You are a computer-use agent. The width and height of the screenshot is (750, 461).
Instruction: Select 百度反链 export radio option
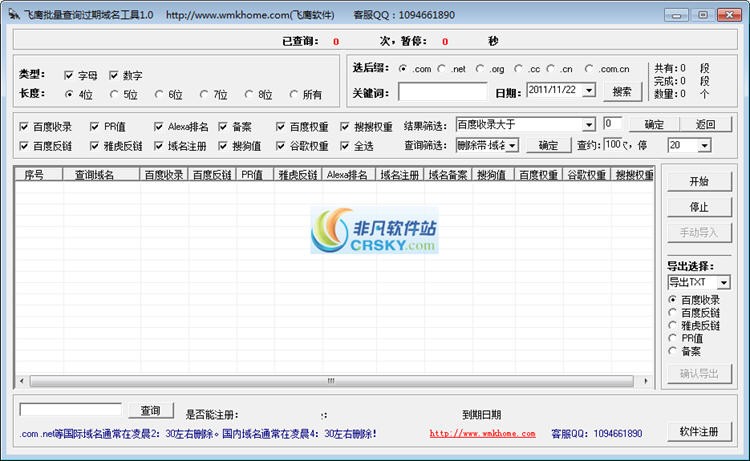click(672, 313)
